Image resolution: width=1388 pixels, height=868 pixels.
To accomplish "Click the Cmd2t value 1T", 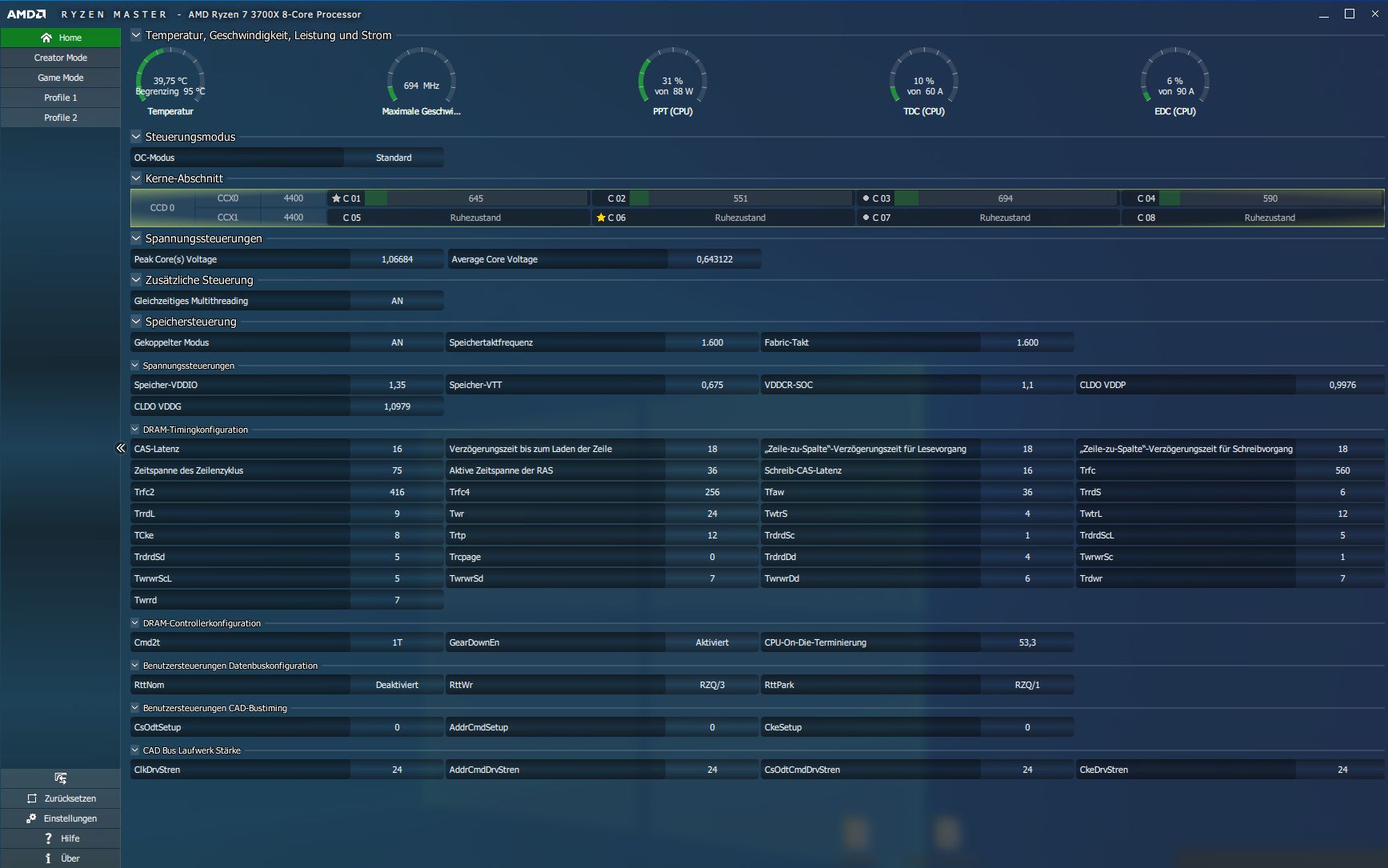I will pos(397,642).
